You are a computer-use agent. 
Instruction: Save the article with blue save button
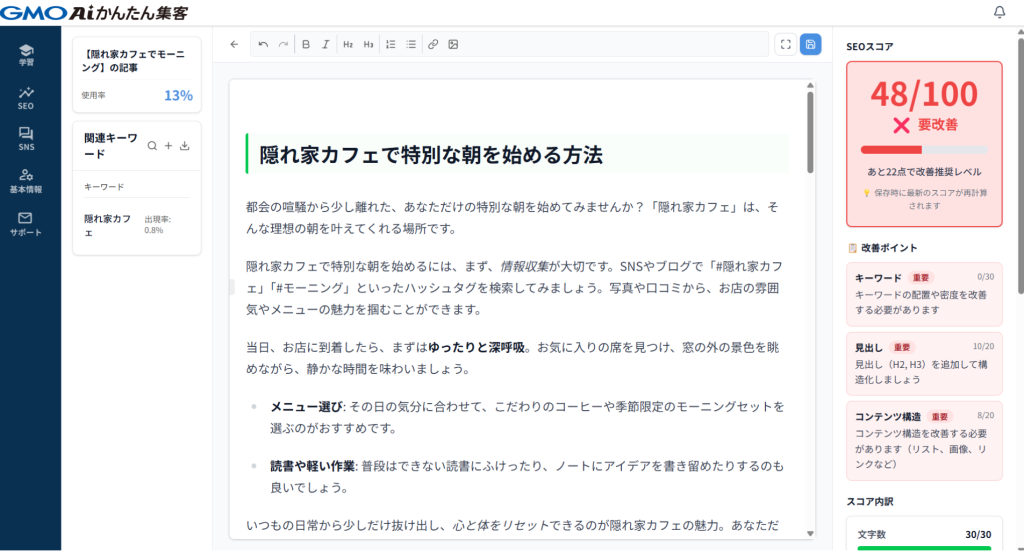[x=810, y=44]
